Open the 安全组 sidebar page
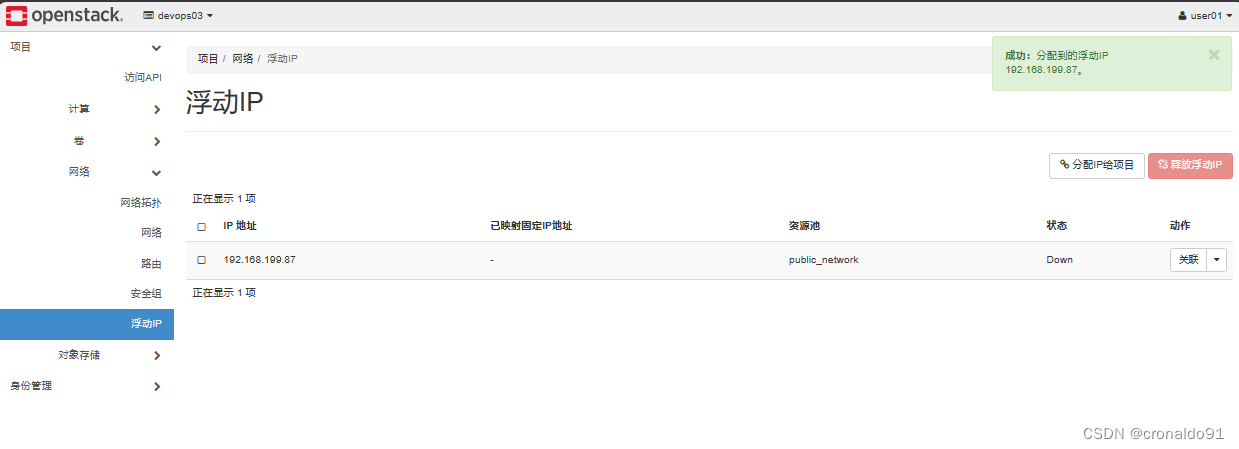Screen dimensions: 1239x449 [146, 293]
